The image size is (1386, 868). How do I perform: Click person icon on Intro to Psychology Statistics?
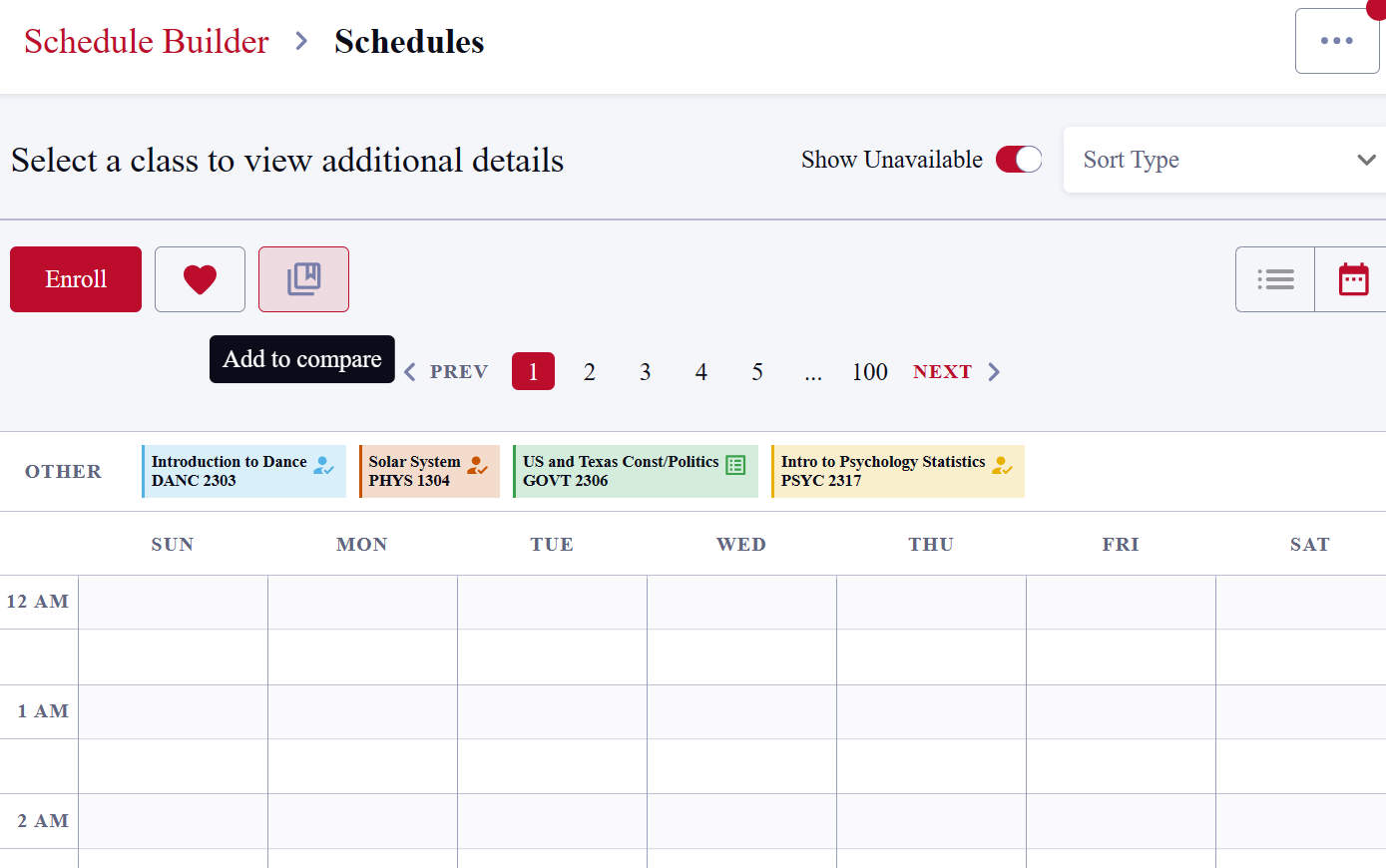(x=1002, y=465)
